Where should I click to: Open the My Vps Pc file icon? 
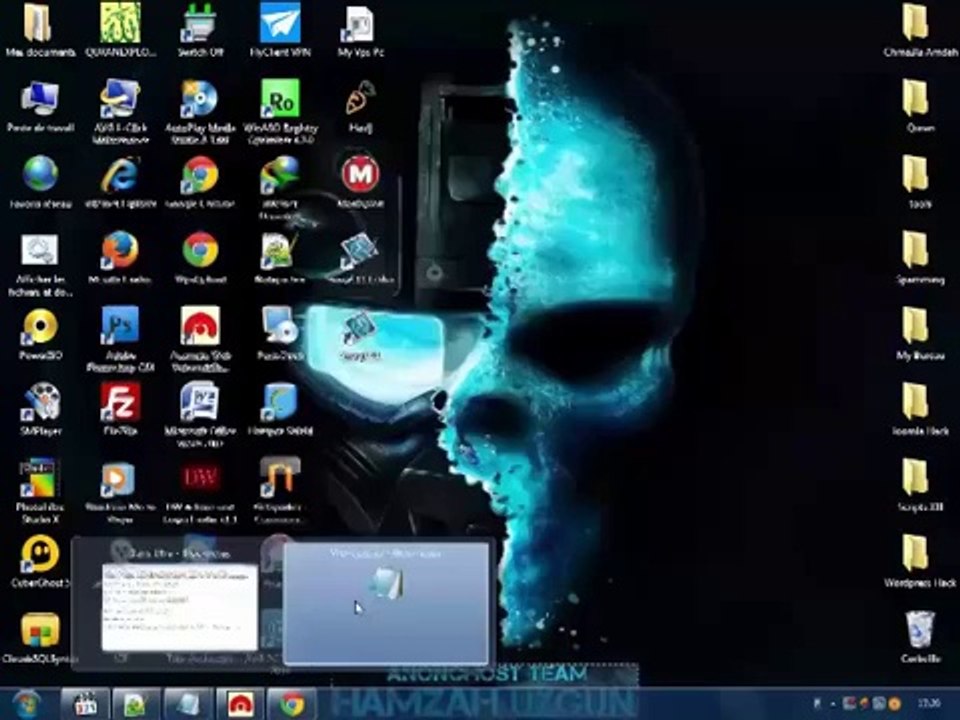(x=360, y=24)
